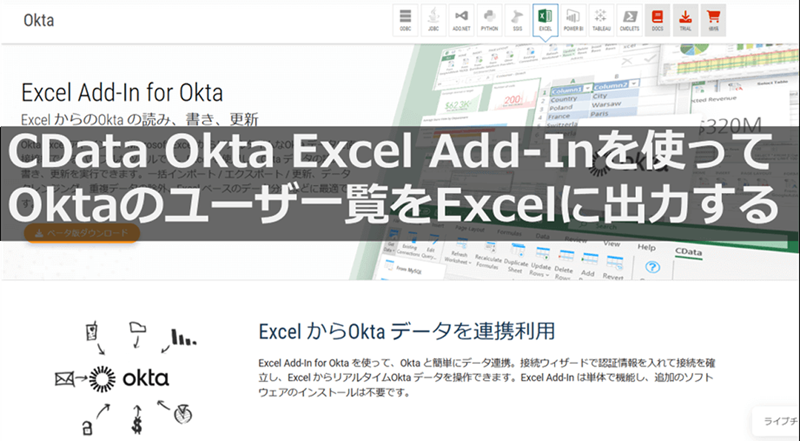Click the 'Excel からOkta データを連携利用' heading
Viewport: 800px width, 441px height.
(407, 331)
